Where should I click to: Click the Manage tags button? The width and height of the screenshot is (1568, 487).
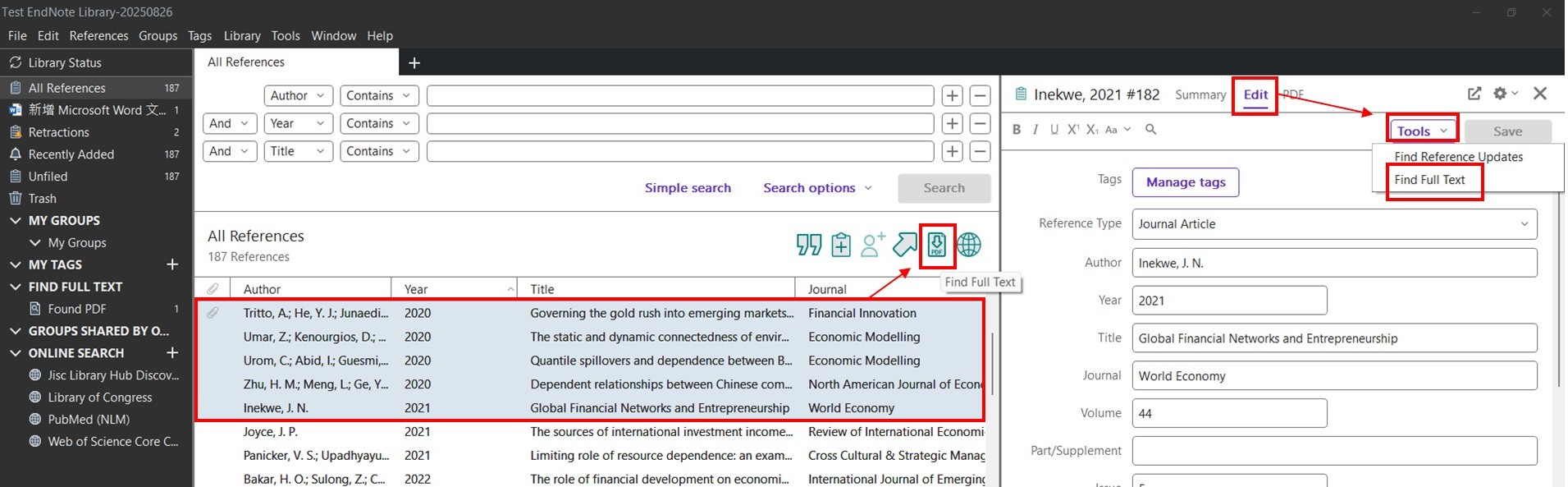click(1185, 182)
